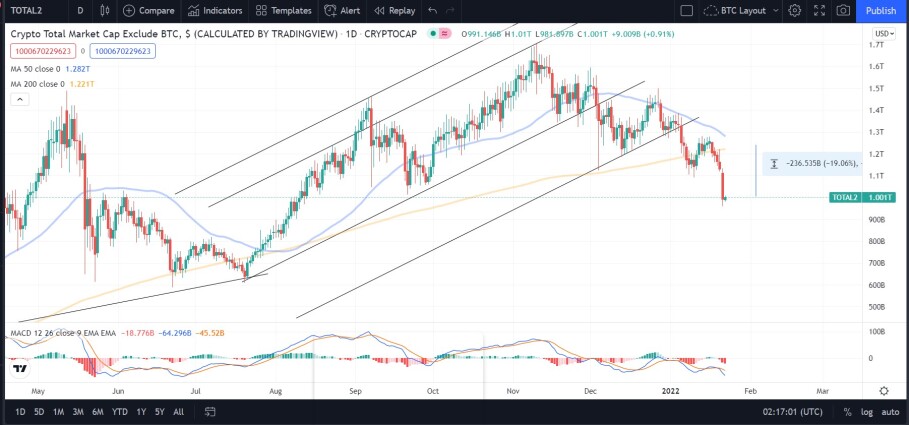Set the range to YTD

coord(119,412)
